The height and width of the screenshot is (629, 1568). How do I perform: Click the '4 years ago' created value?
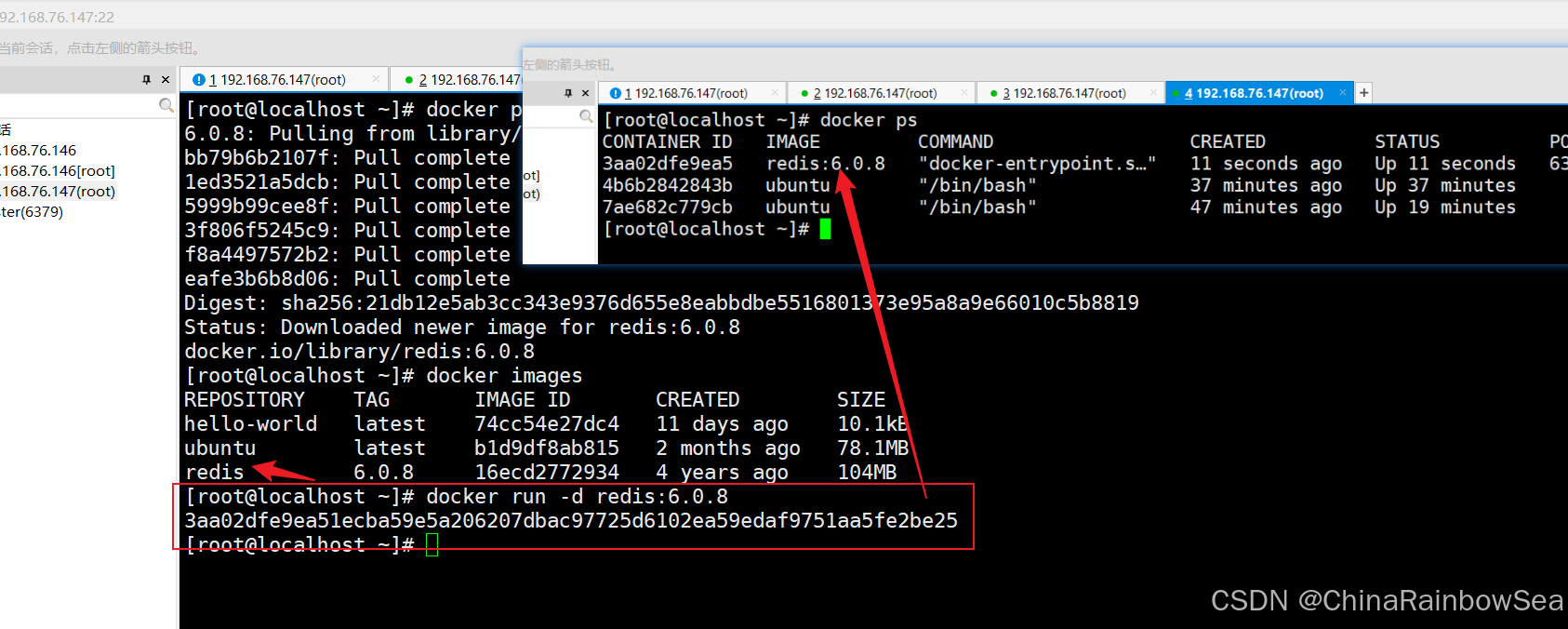pyautogui.click(x=723, y=473)
